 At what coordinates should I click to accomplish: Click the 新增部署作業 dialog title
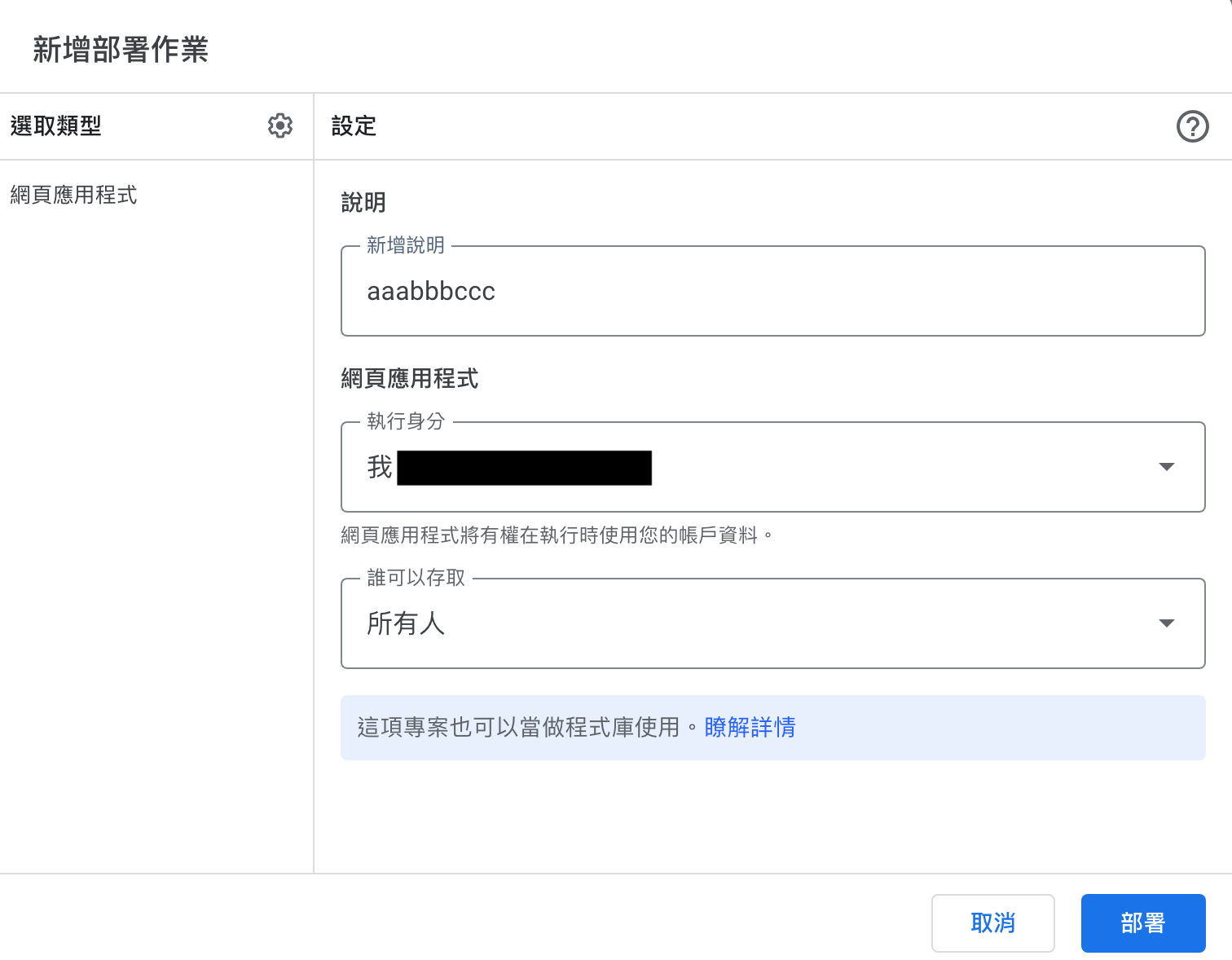[121, 50]
